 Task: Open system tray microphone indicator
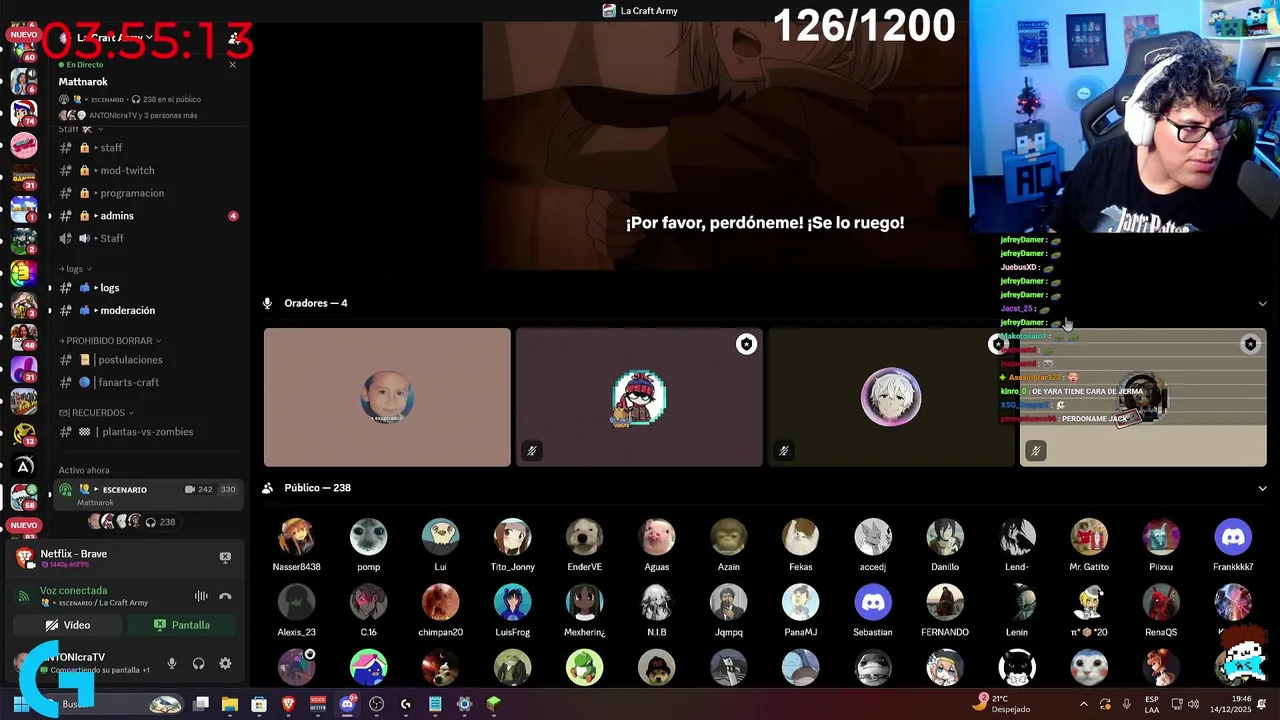click(x=1127, y=704)
